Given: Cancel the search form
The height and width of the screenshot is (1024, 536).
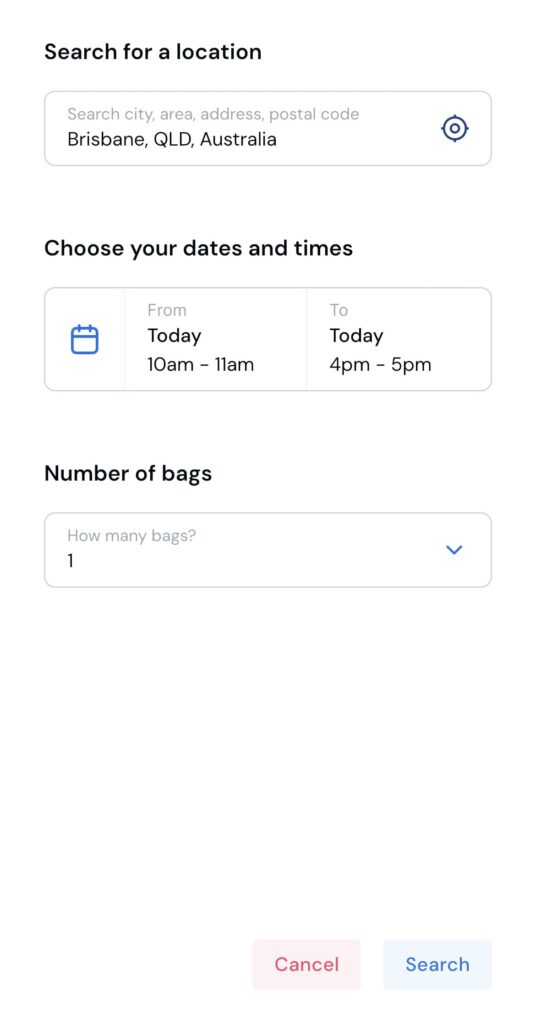Looking at the screenshot, I should (306, 965).
